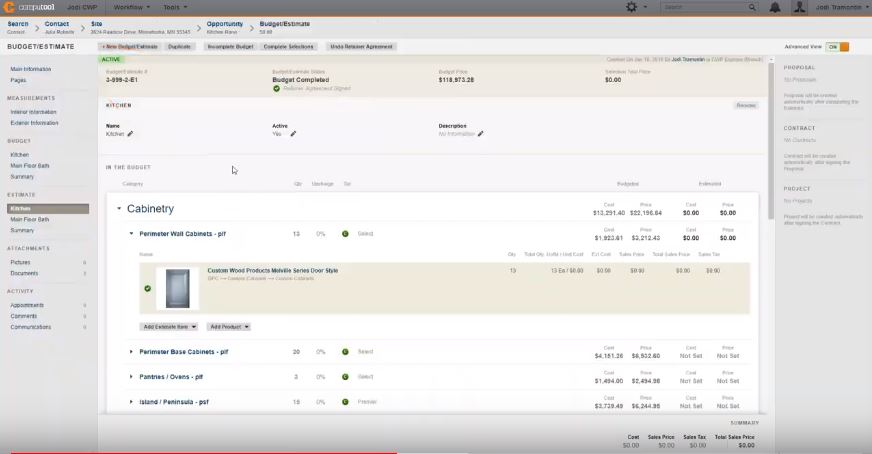Viewport: 872px width, 454px height.
Task: Edit the Description with its pencil icon
Action: point(480,134)
